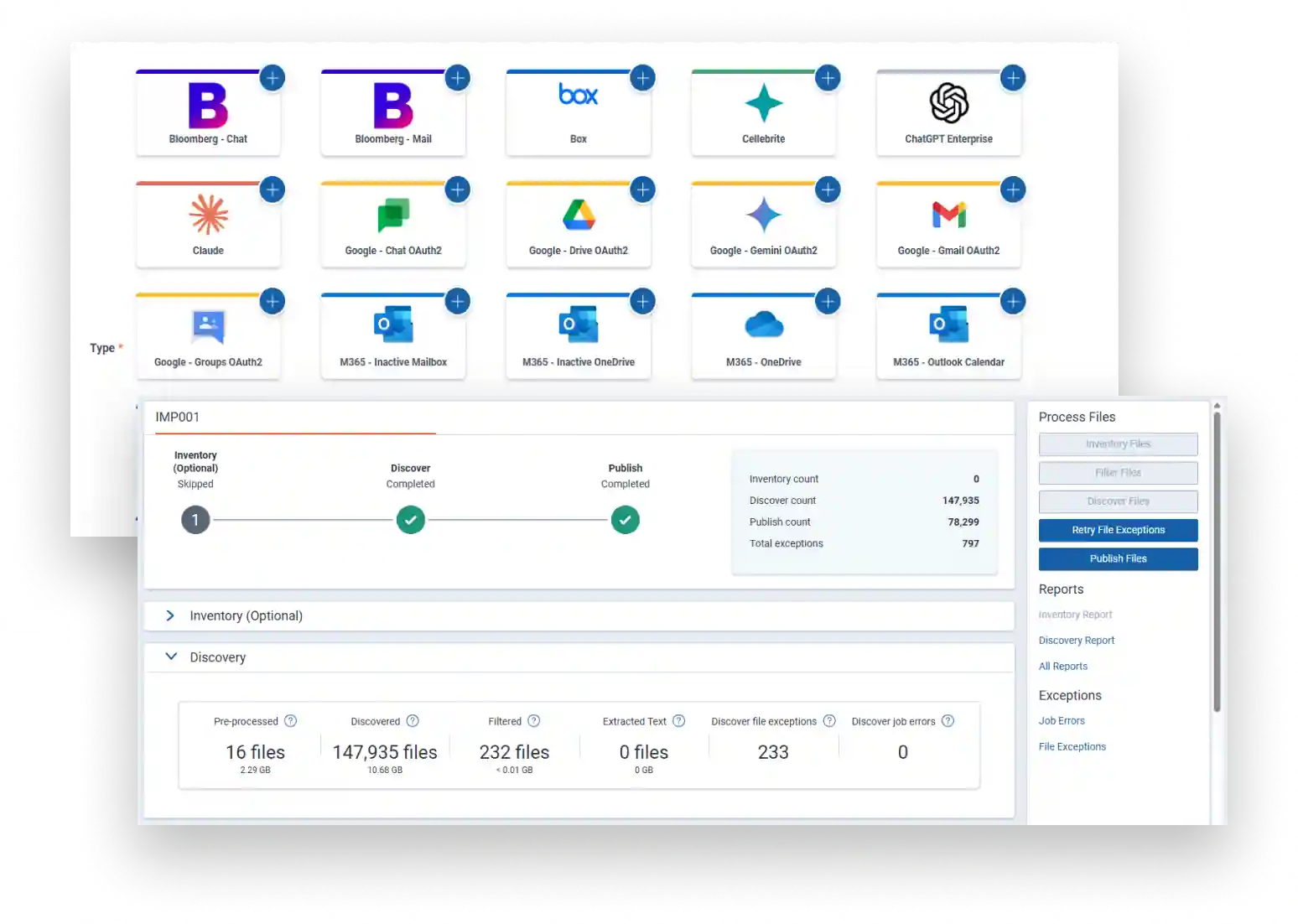Click the Total exceptions value 797
The height and width of the screenshot is (924, 1298).
(971, 544)
